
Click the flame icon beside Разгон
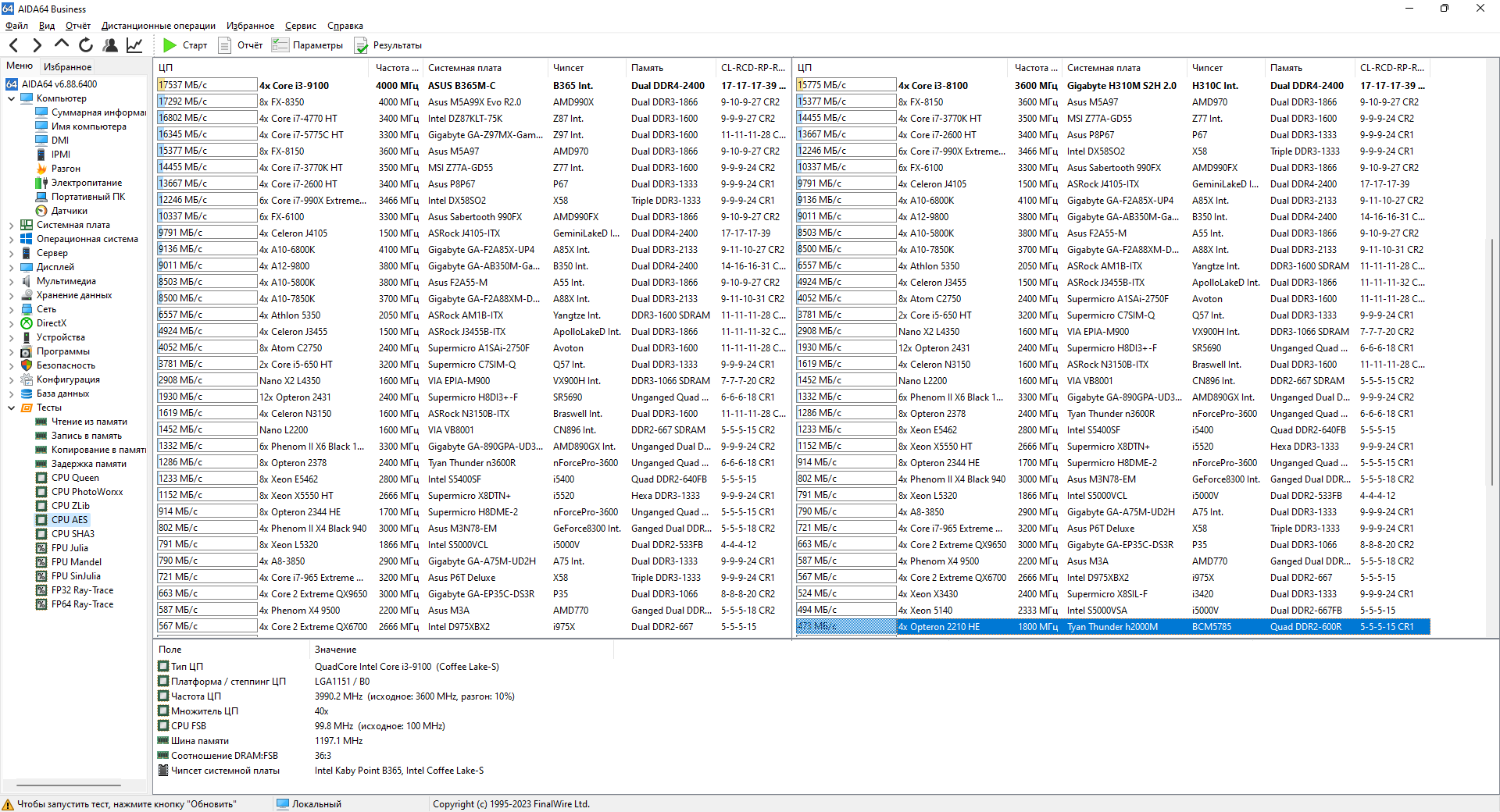coord(42,169)
